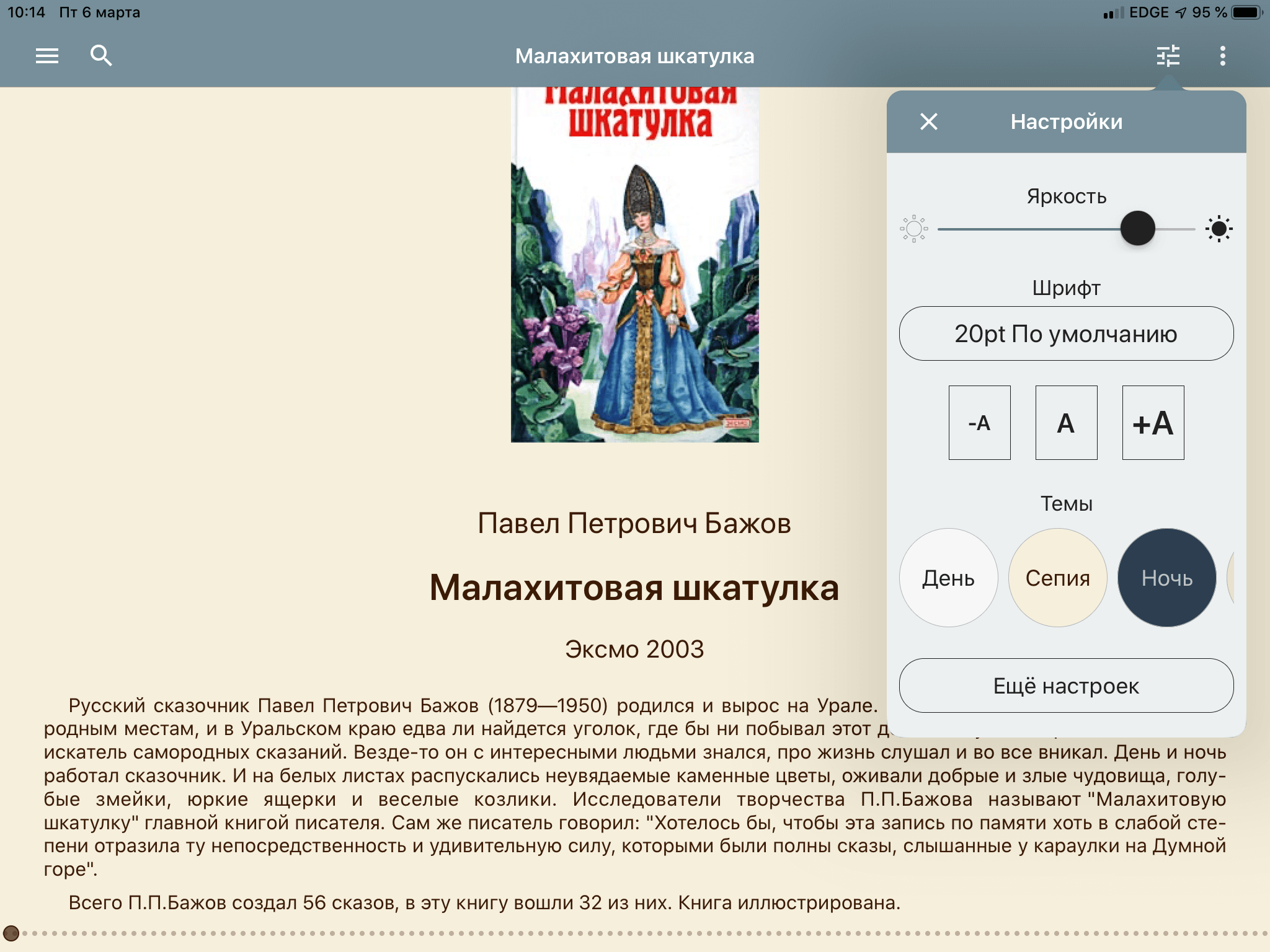Select the День theme
The width and height of the screenshot is (1270, 952).
948,578
